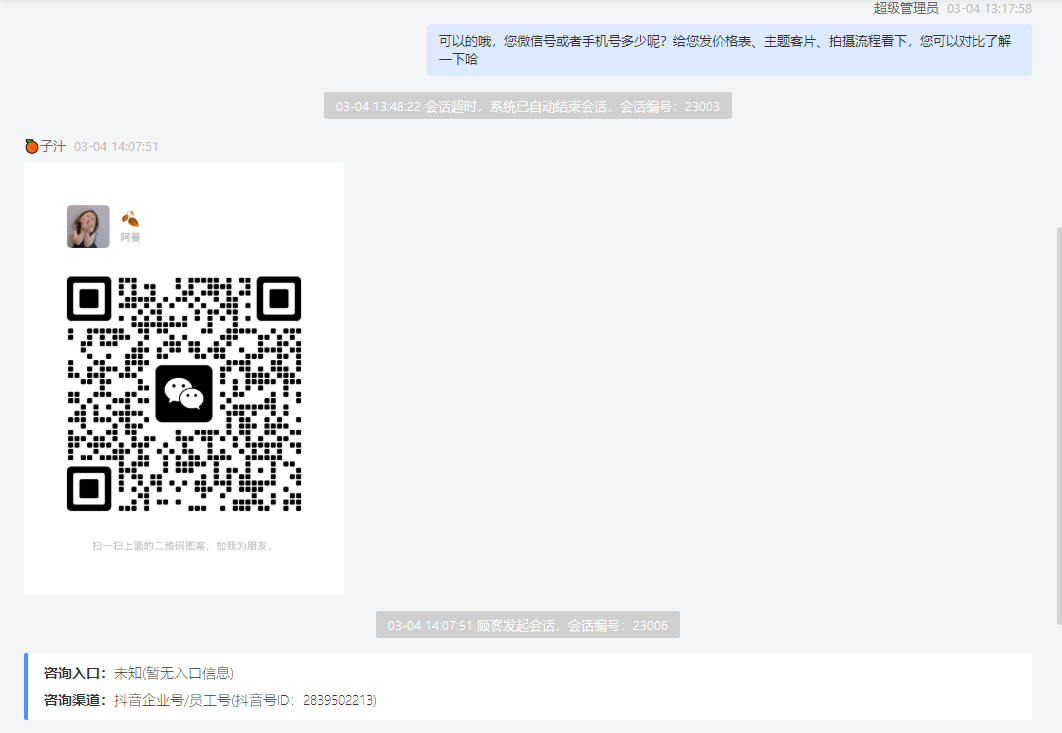
Task: Click the vertical chat scrollbar
Action: [1059, 425]
